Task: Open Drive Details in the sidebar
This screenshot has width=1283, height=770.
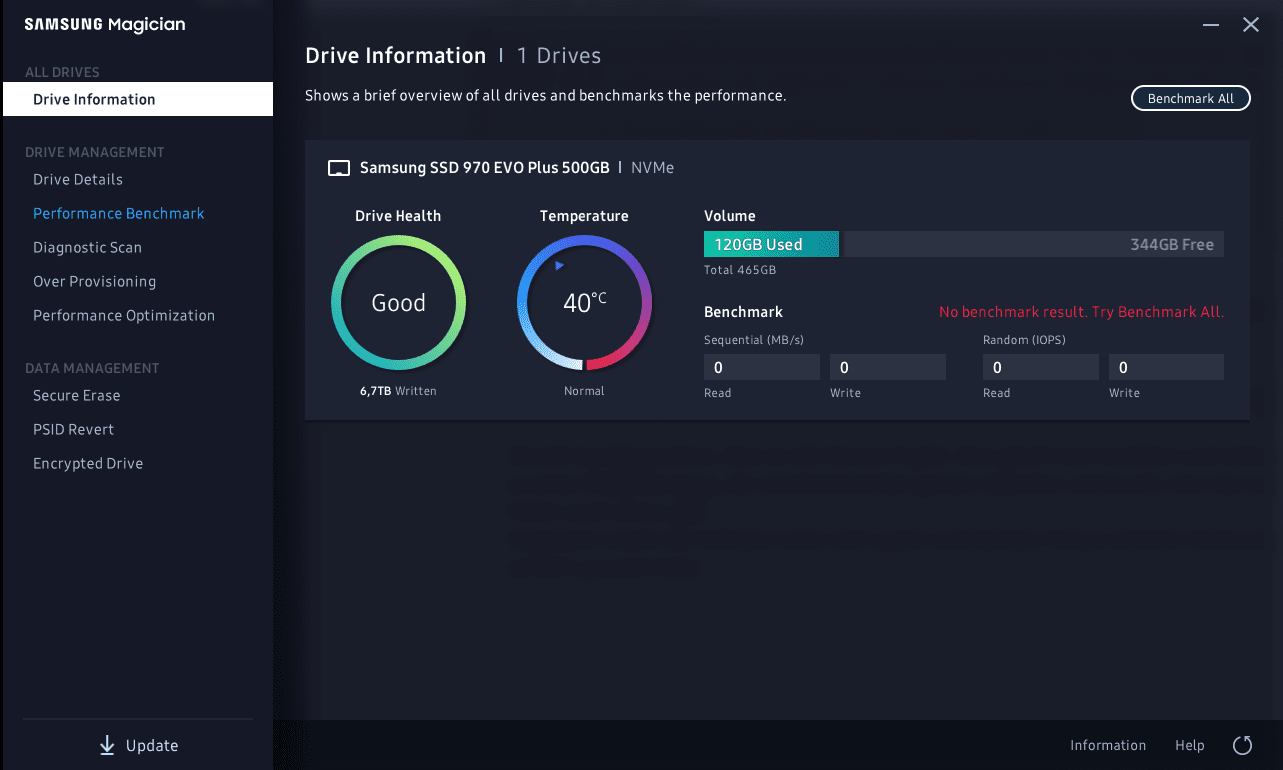Action: coord(78,180)
